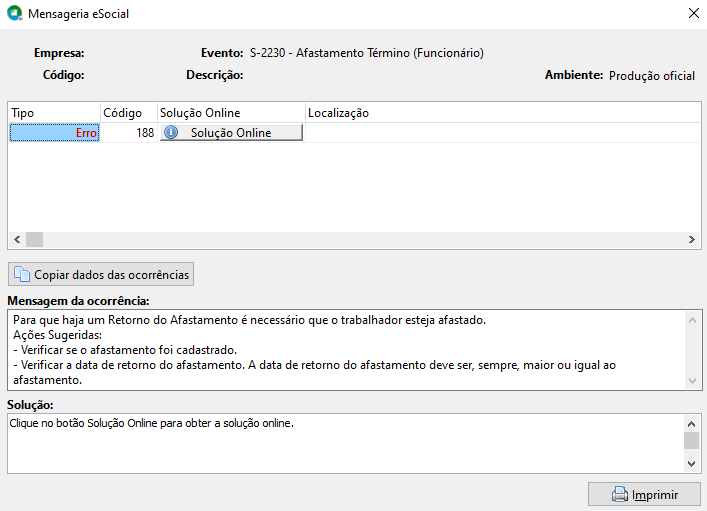The width and height of the screenshot is (707, 511).
Task: Click the event text S-2230 - Afastamento Término
Action: (367, 53)
